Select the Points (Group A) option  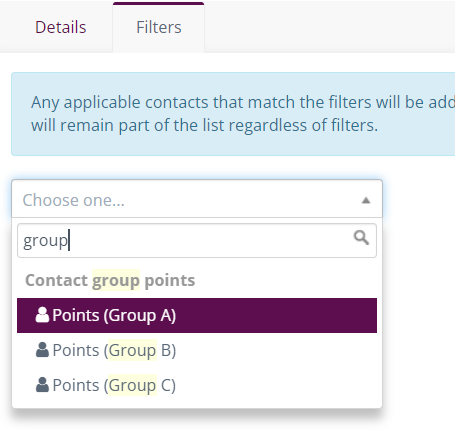197,315
